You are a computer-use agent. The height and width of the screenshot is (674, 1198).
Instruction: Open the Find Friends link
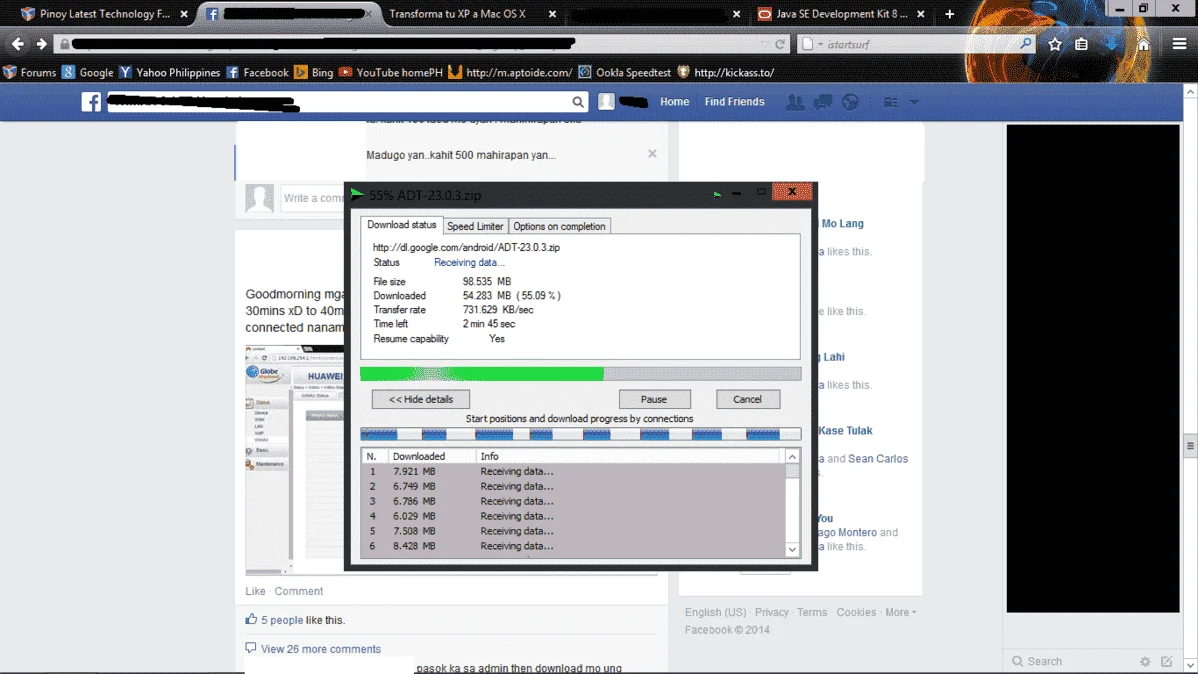click(x=734, y=102)
